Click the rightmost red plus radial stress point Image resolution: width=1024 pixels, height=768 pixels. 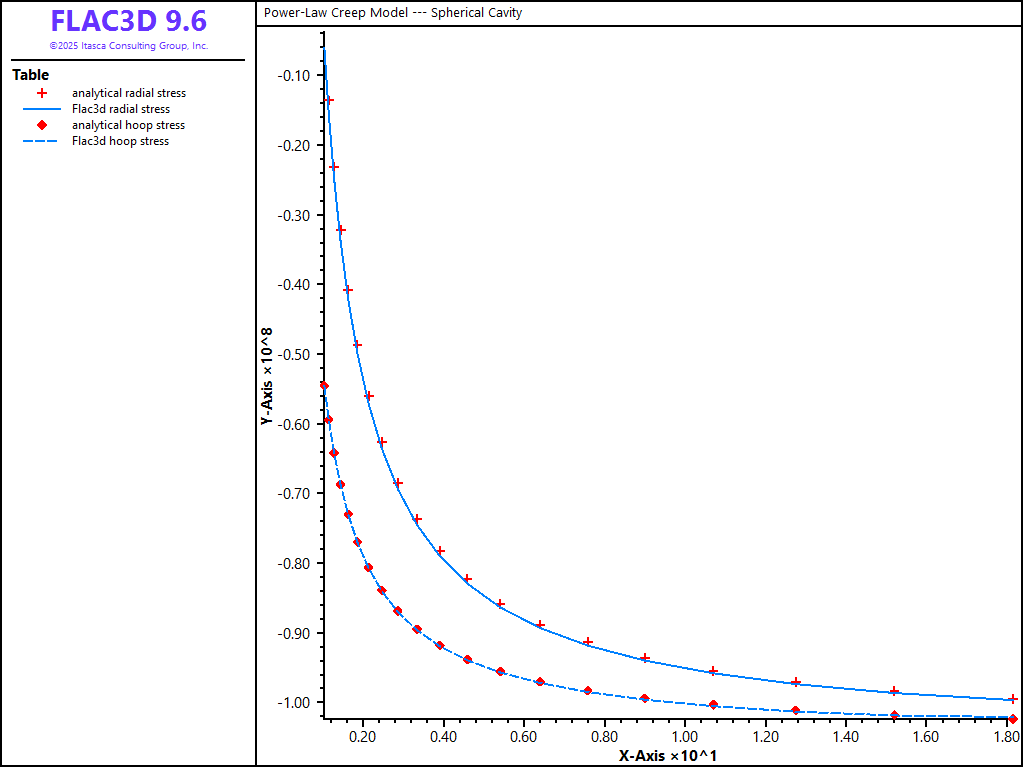point(1013,699)
